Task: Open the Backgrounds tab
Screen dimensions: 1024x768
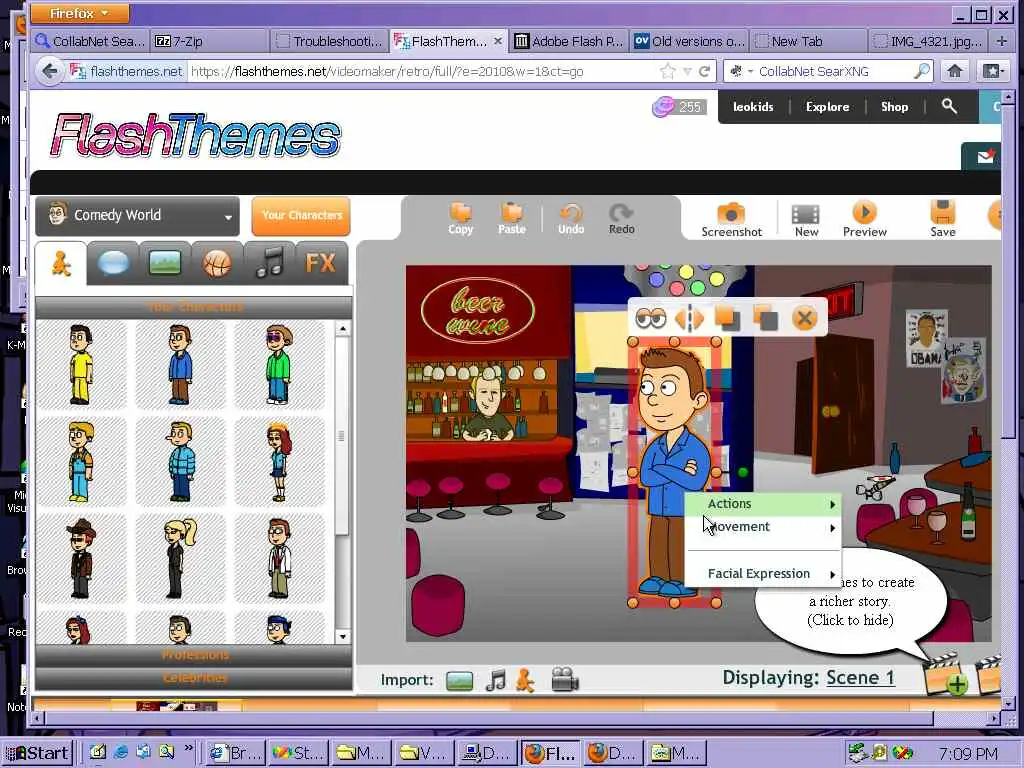Action: pyautogui.click(x=165, y=264)
